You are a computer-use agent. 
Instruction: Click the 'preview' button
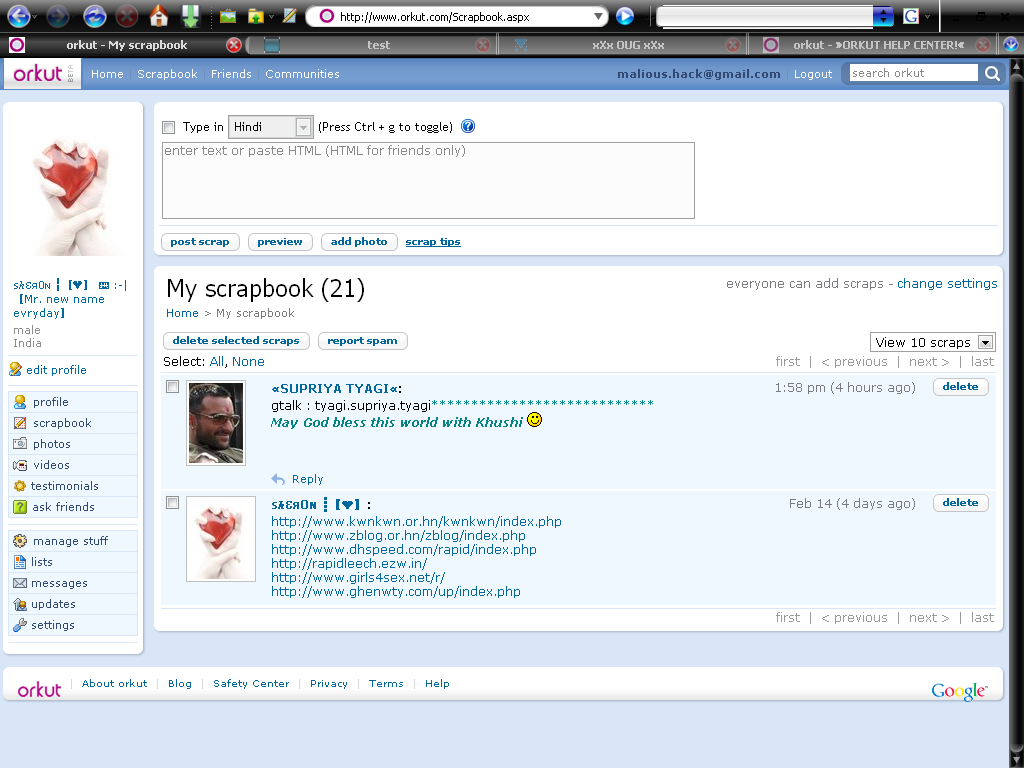(x=280, y=242)
